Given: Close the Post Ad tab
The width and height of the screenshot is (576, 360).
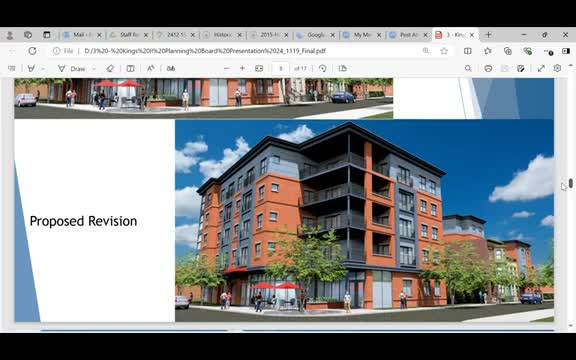Looking at the screenshot, I should click(425, 35).
